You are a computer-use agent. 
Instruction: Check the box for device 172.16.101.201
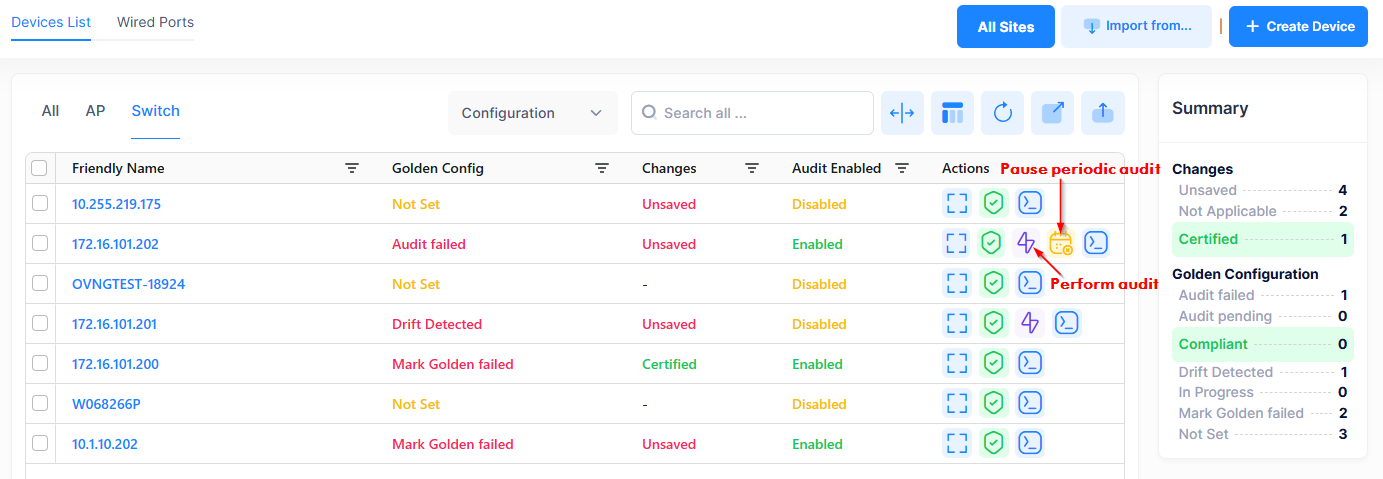[40, 323]
